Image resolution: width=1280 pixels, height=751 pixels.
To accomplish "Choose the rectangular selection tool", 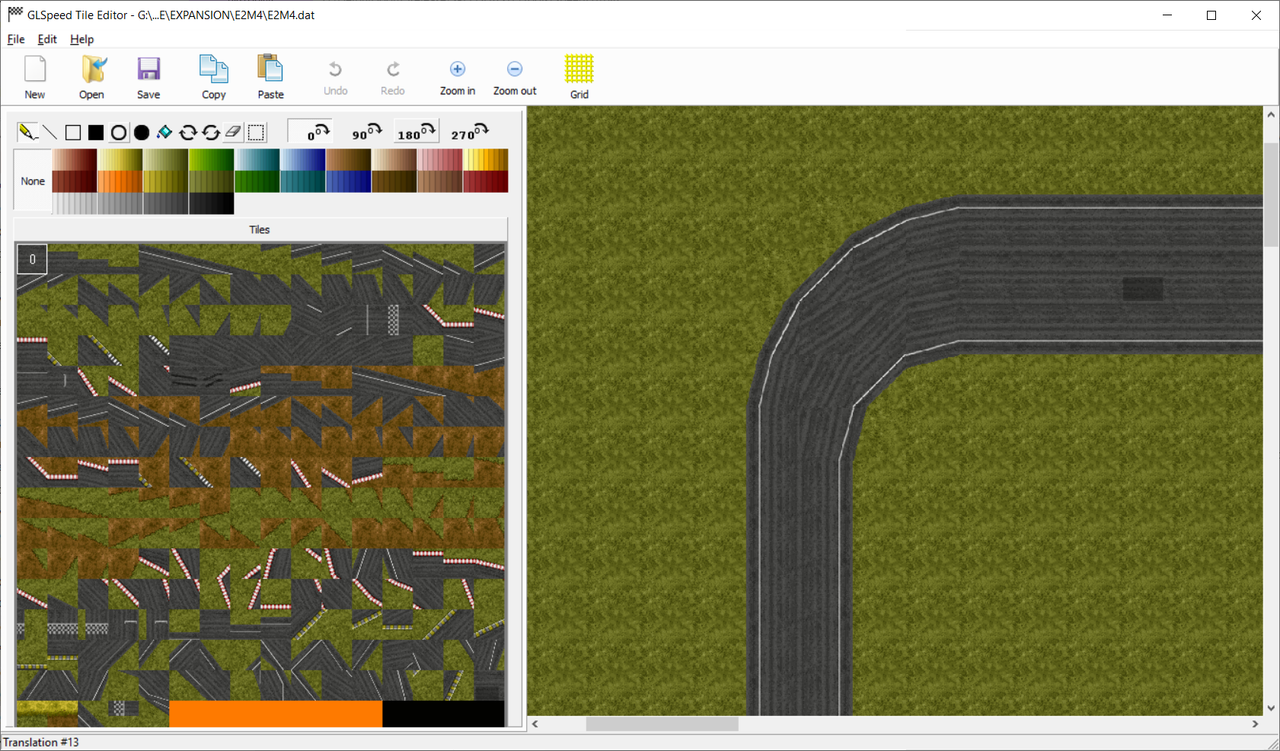I will tap(255, 131).
